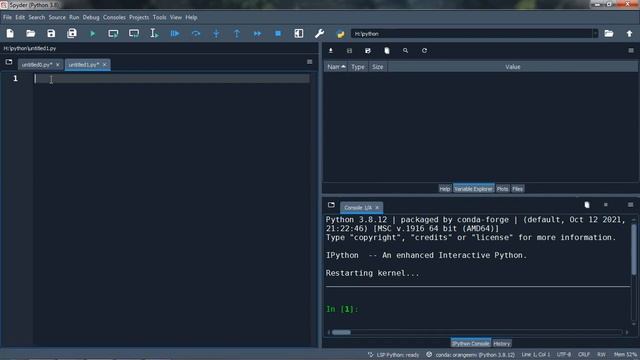Screen dimensions: 640x360
Task: Run the file with green play icon
Action: (x=93, y=33)
